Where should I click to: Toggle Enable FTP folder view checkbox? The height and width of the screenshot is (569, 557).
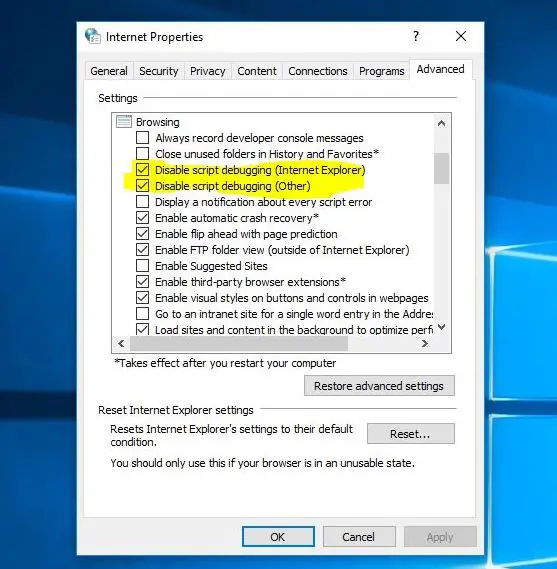(142, 250)
